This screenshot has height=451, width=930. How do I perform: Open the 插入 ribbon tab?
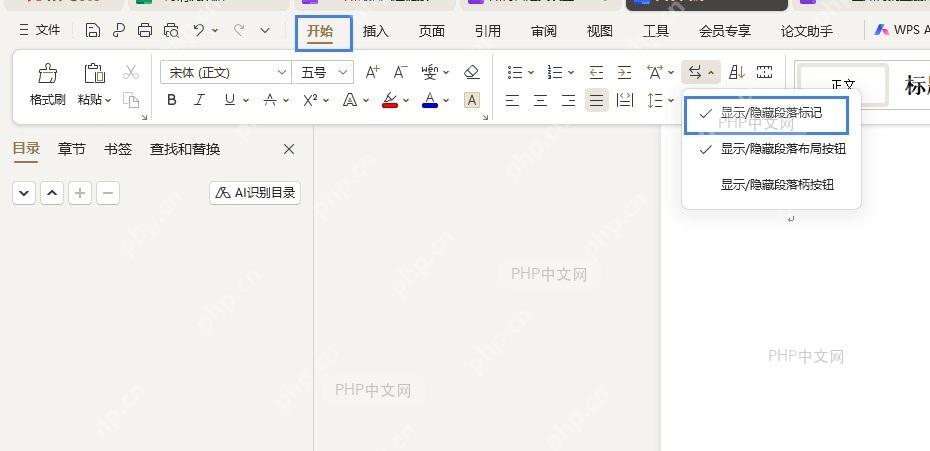point(375,31)
